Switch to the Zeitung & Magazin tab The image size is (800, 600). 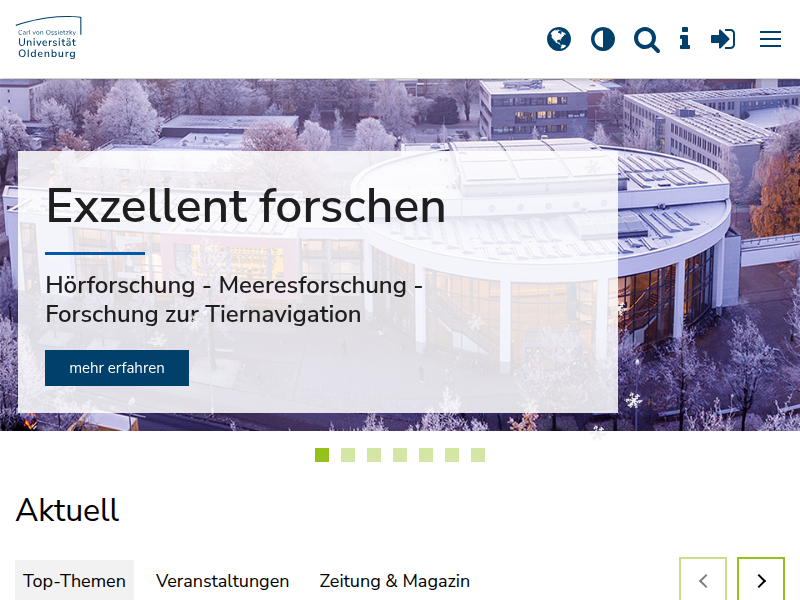[x=394, y=581]
